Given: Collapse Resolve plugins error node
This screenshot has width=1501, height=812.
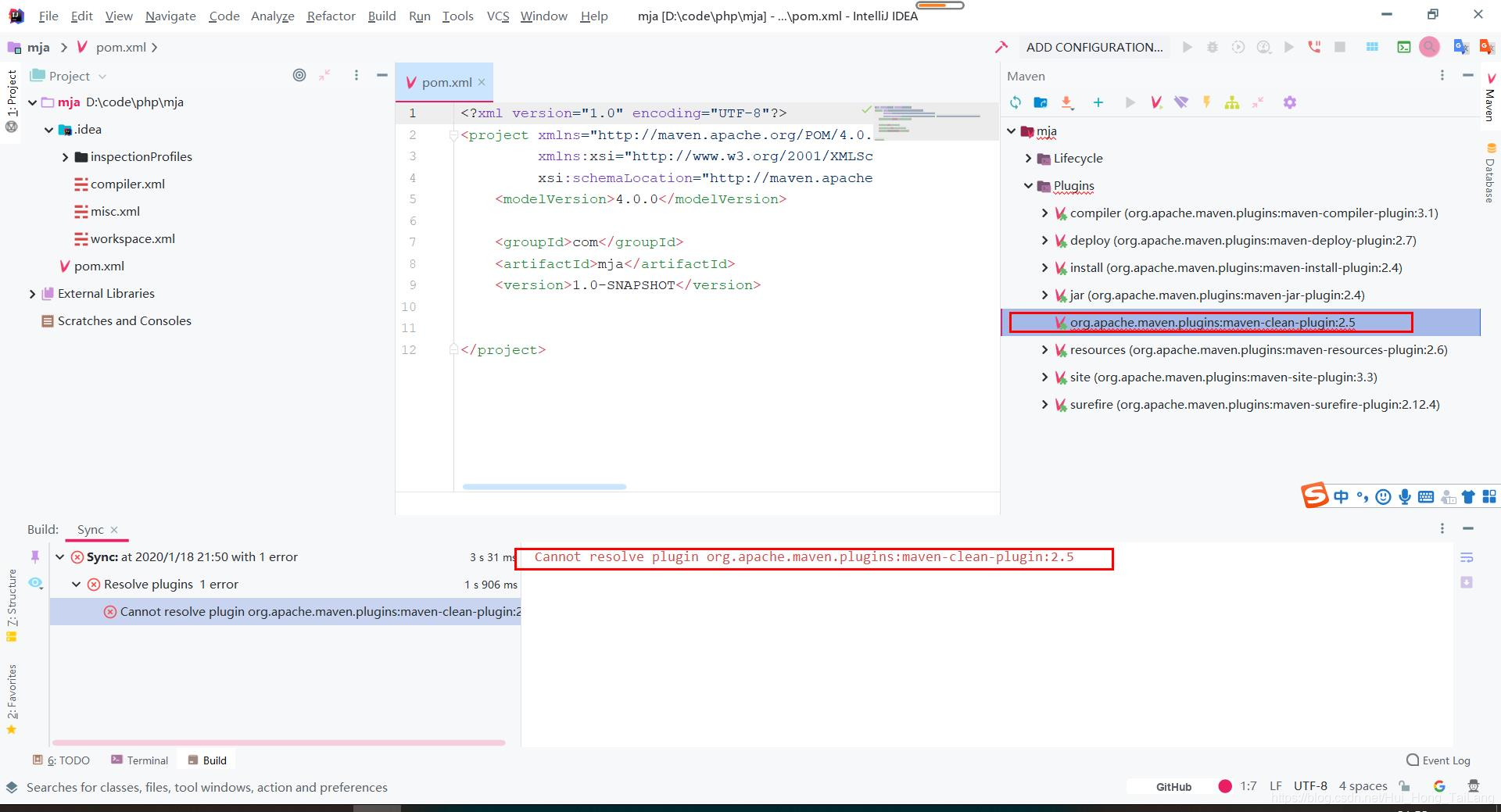Looking at the screenshot, I should (x=77, y=585).
